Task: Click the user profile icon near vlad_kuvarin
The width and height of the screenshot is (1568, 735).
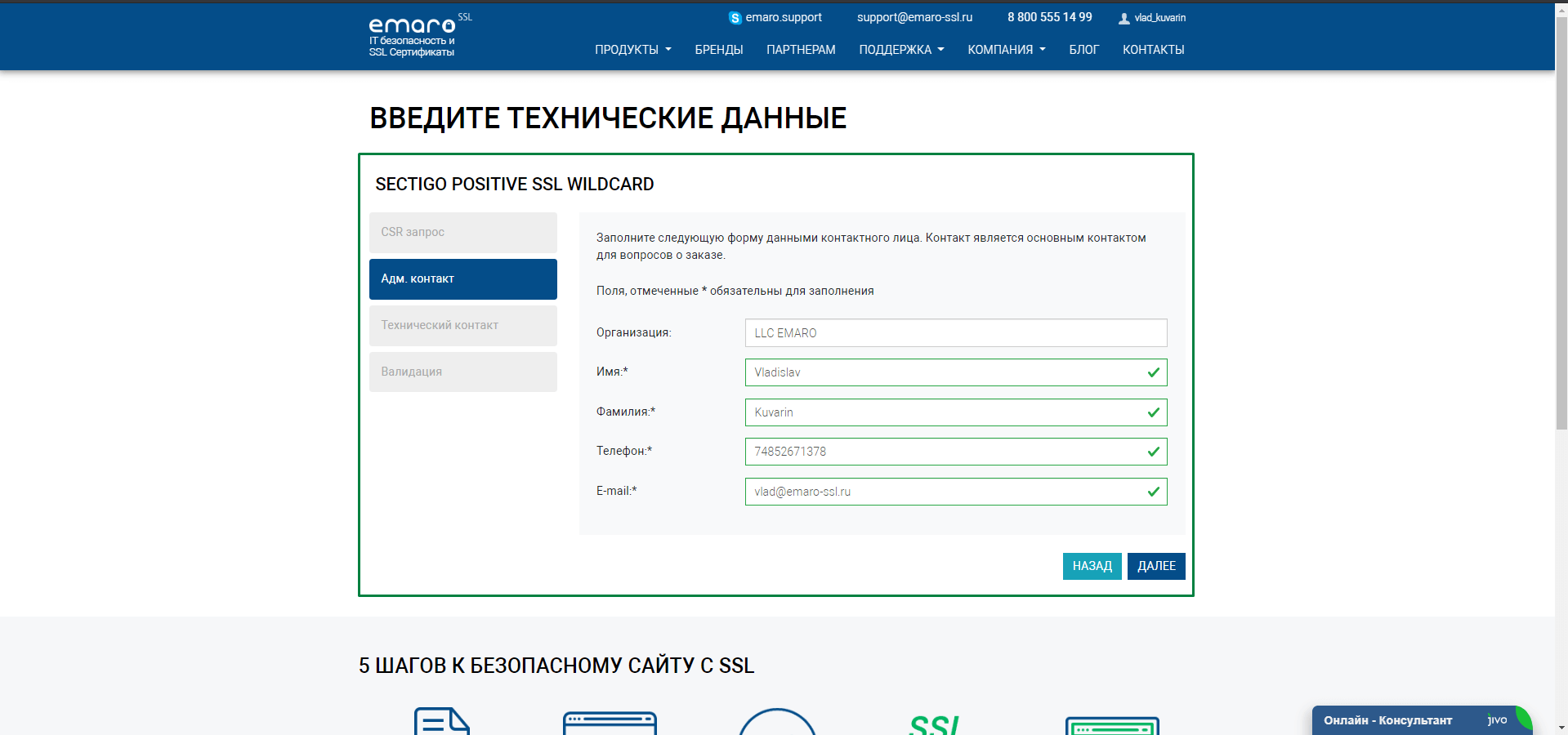Action: click(x=1124, y=18)
